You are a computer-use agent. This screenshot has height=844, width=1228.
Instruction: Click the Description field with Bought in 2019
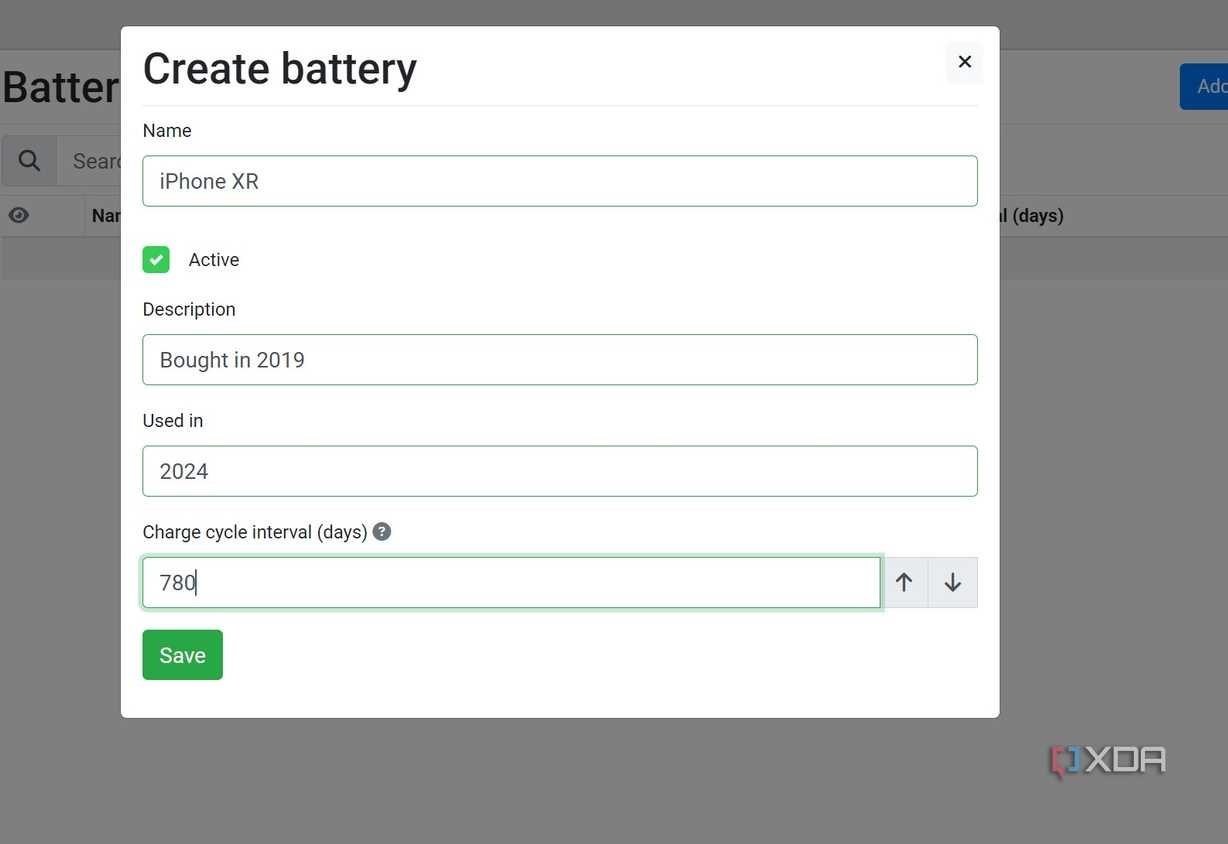coord(560,360)
